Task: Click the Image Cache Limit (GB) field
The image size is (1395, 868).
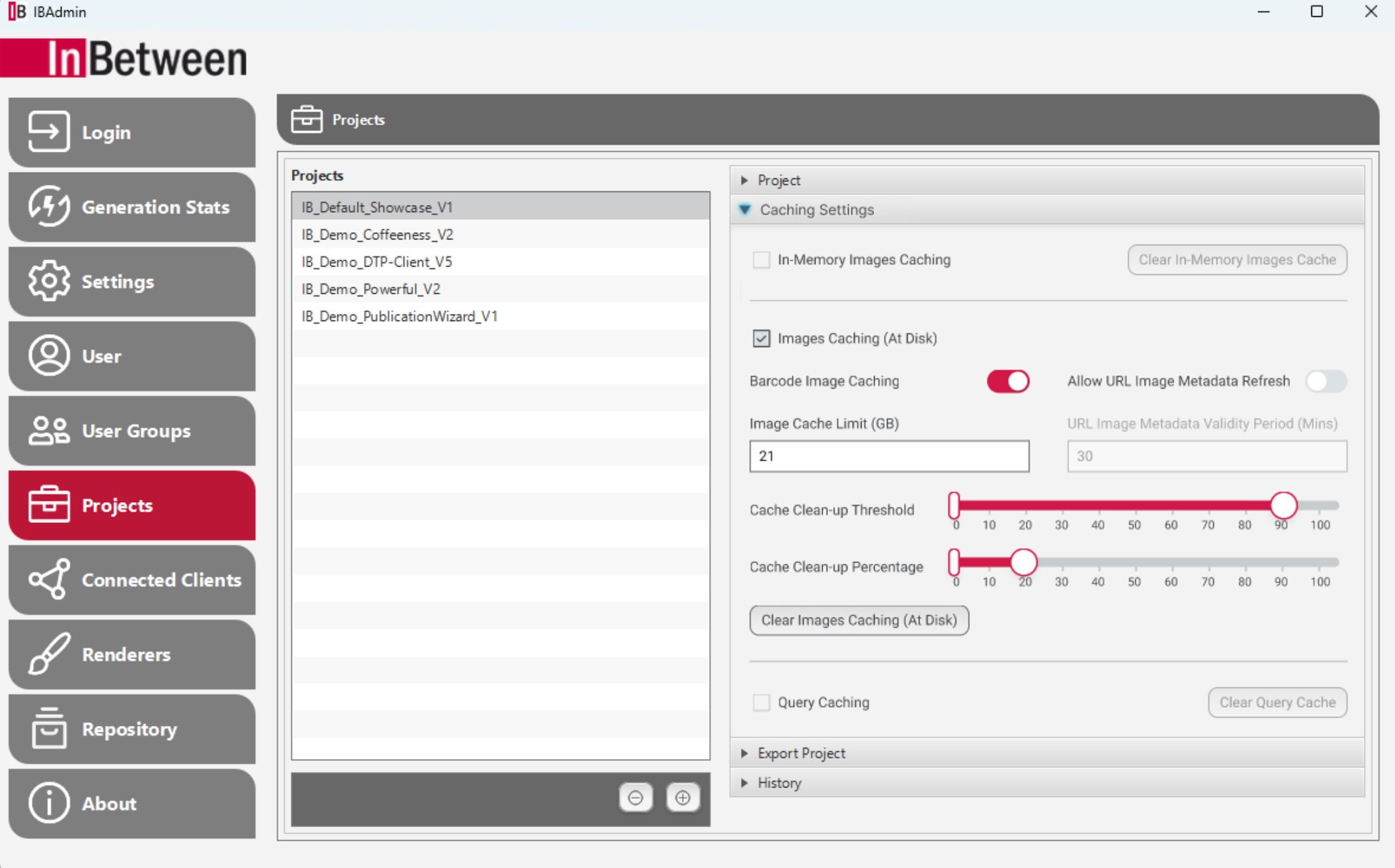Action: [x=888, y=456]
